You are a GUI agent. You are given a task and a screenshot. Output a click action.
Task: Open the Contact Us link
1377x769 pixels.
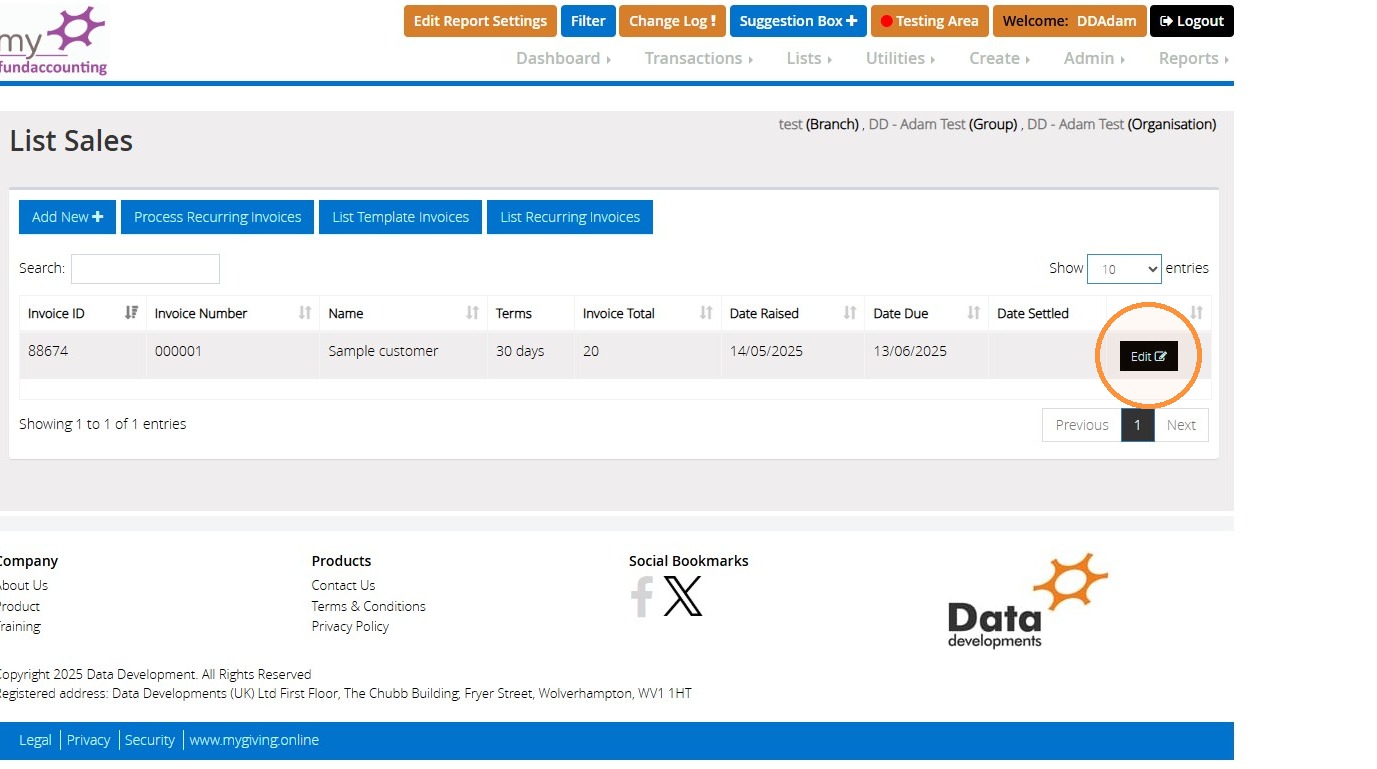(343, 586)
